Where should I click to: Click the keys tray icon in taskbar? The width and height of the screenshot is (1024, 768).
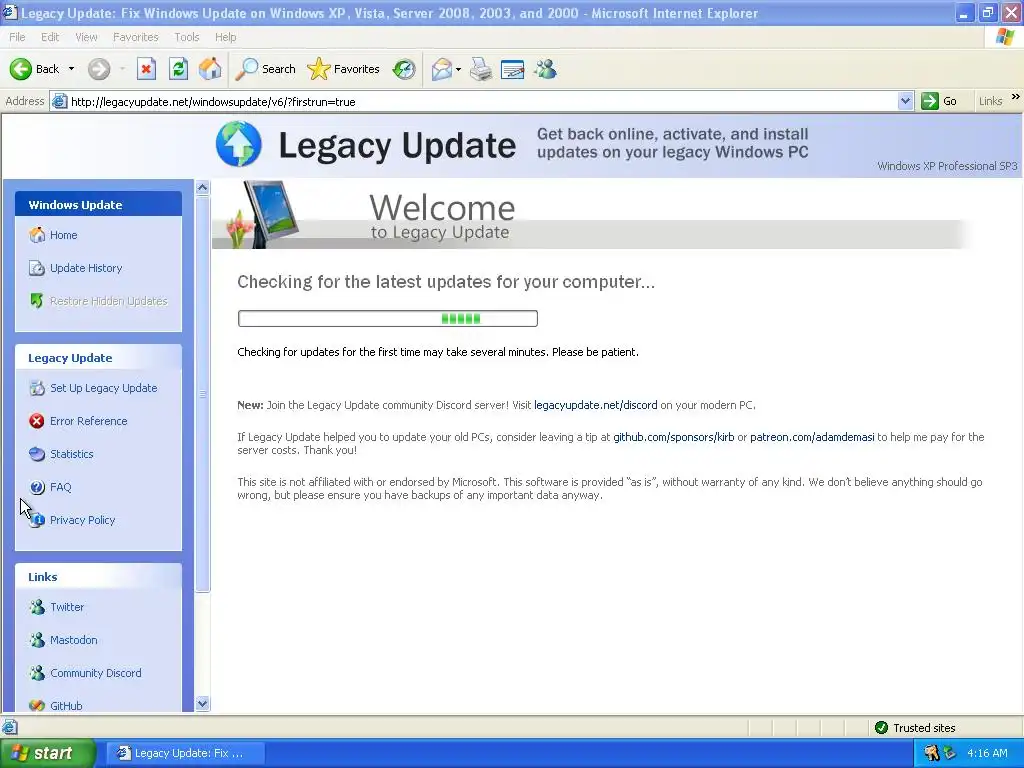tap(931, 753)
